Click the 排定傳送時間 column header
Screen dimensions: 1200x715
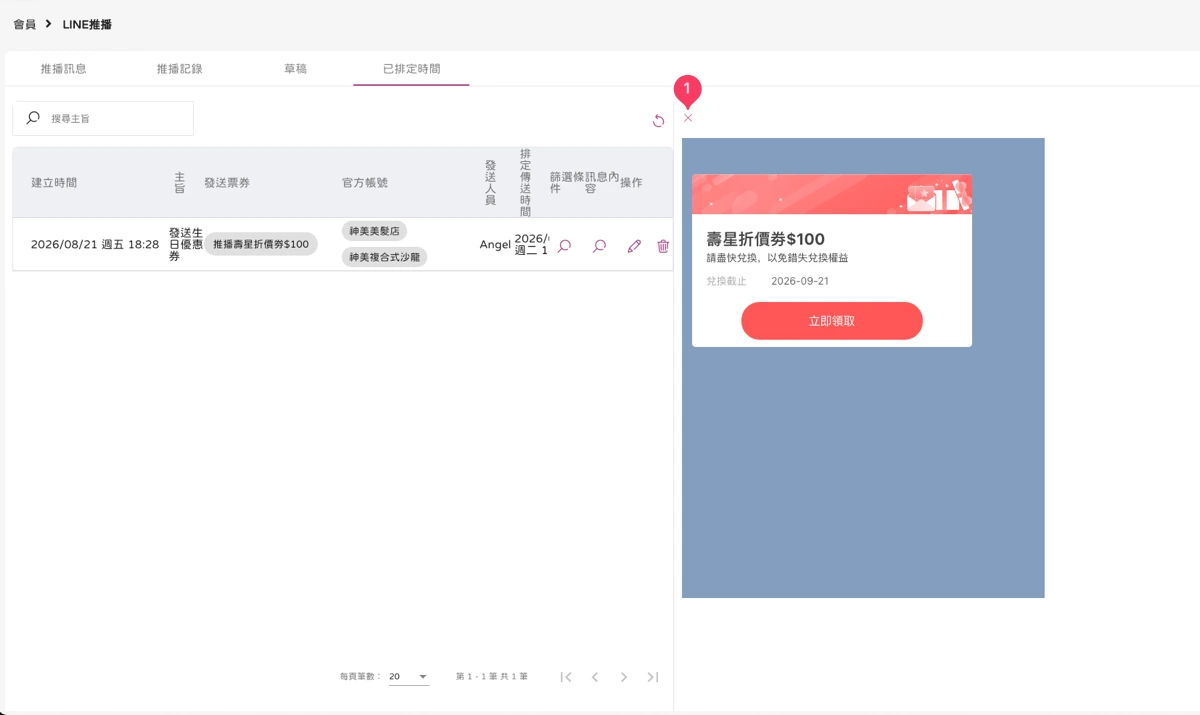[526, 182]
